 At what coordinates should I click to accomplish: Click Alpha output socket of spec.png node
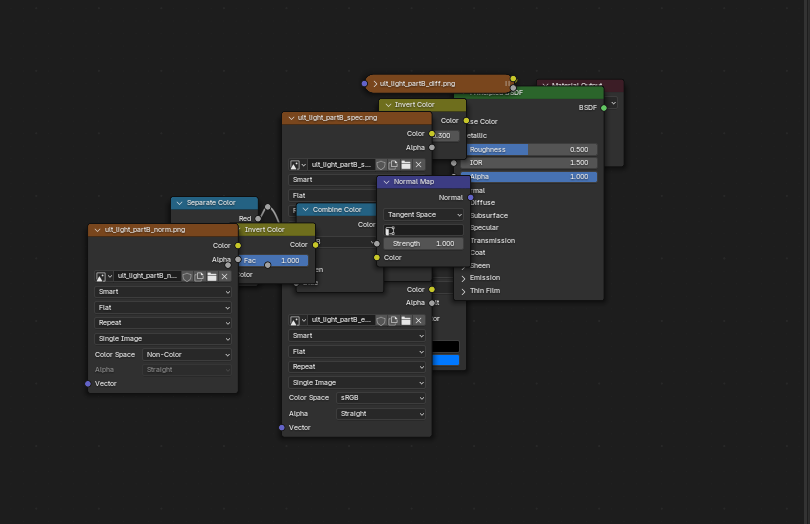point(432,148)
